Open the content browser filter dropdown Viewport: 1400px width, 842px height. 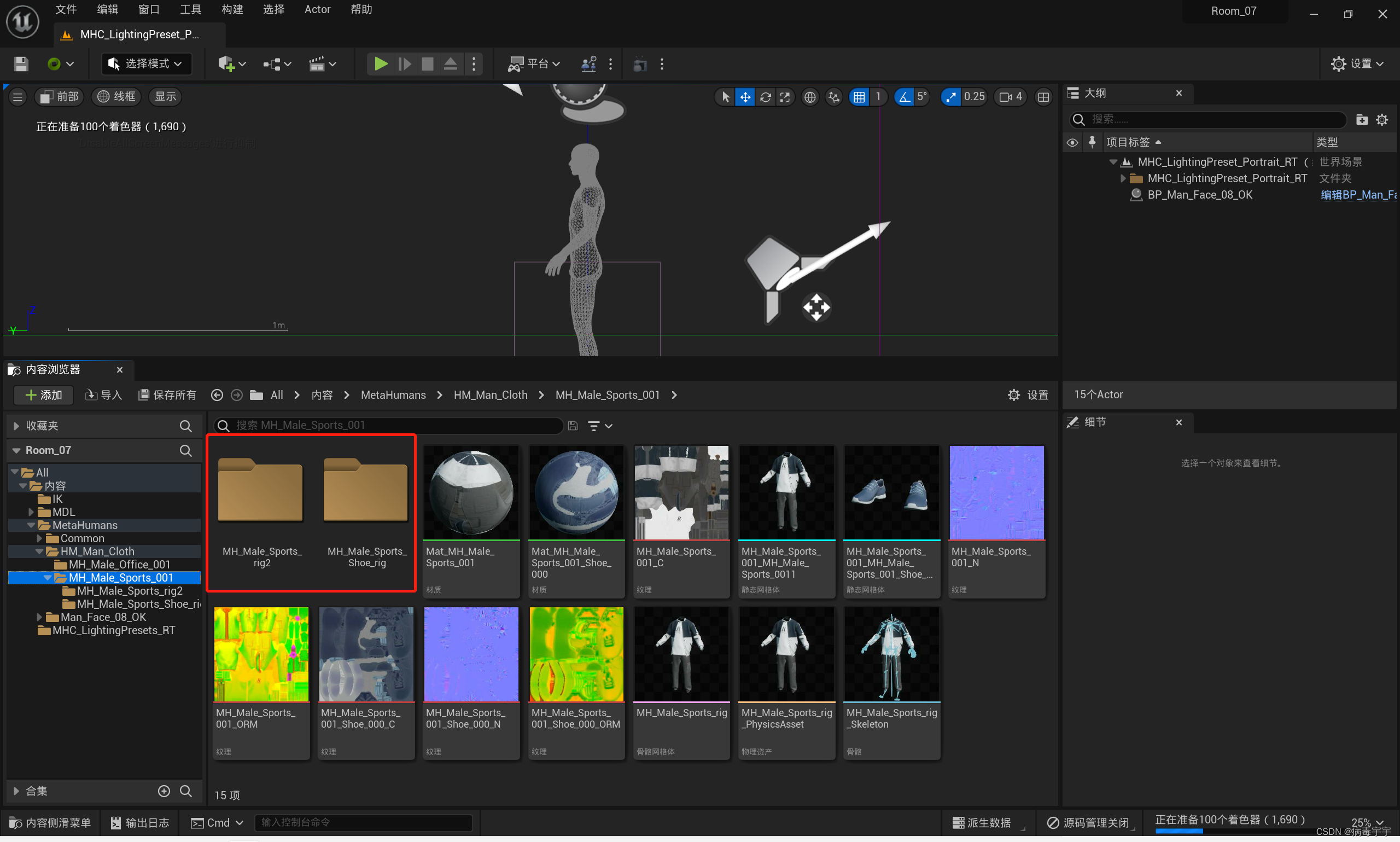point(599,426)
